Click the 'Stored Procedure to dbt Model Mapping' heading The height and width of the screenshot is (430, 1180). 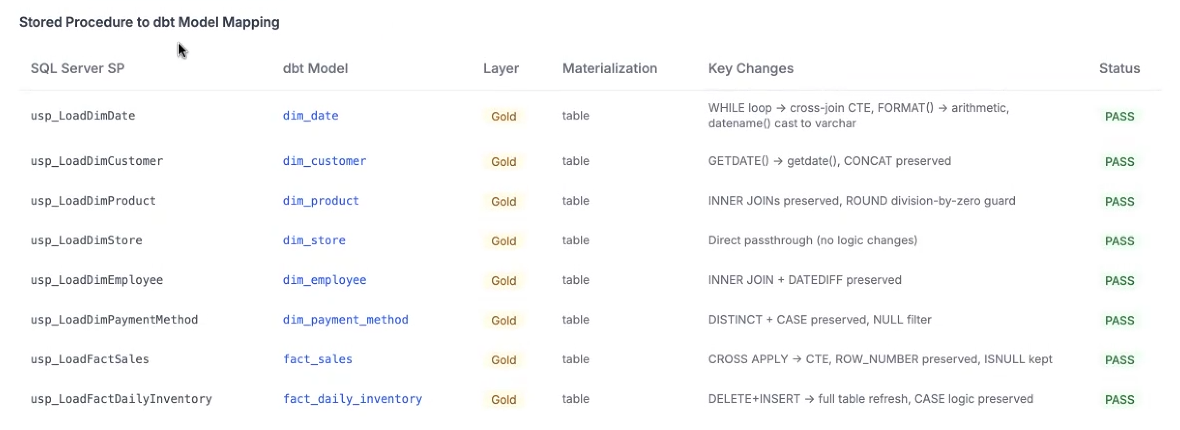(x=149, y=23)
